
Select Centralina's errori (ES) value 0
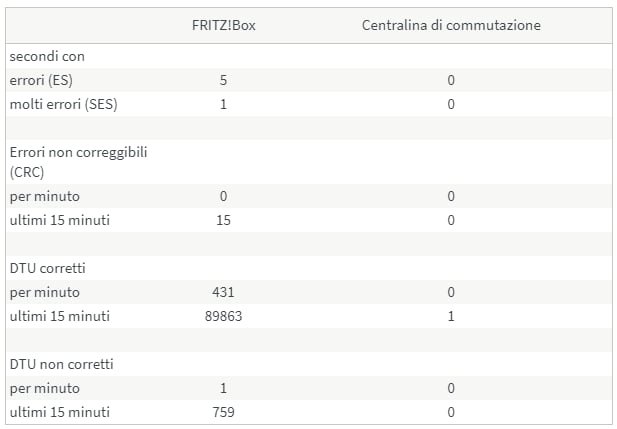point(451,80)
